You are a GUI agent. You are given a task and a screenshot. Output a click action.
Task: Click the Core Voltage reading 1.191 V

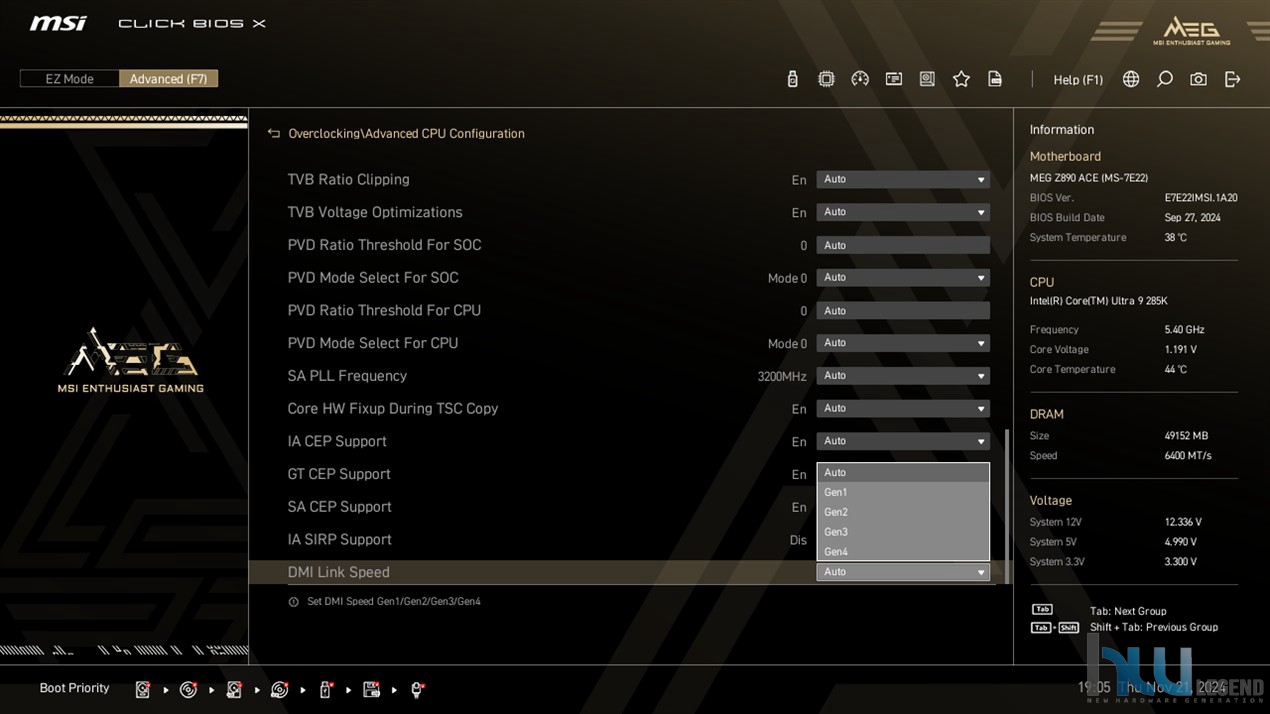pos(1181,350)
